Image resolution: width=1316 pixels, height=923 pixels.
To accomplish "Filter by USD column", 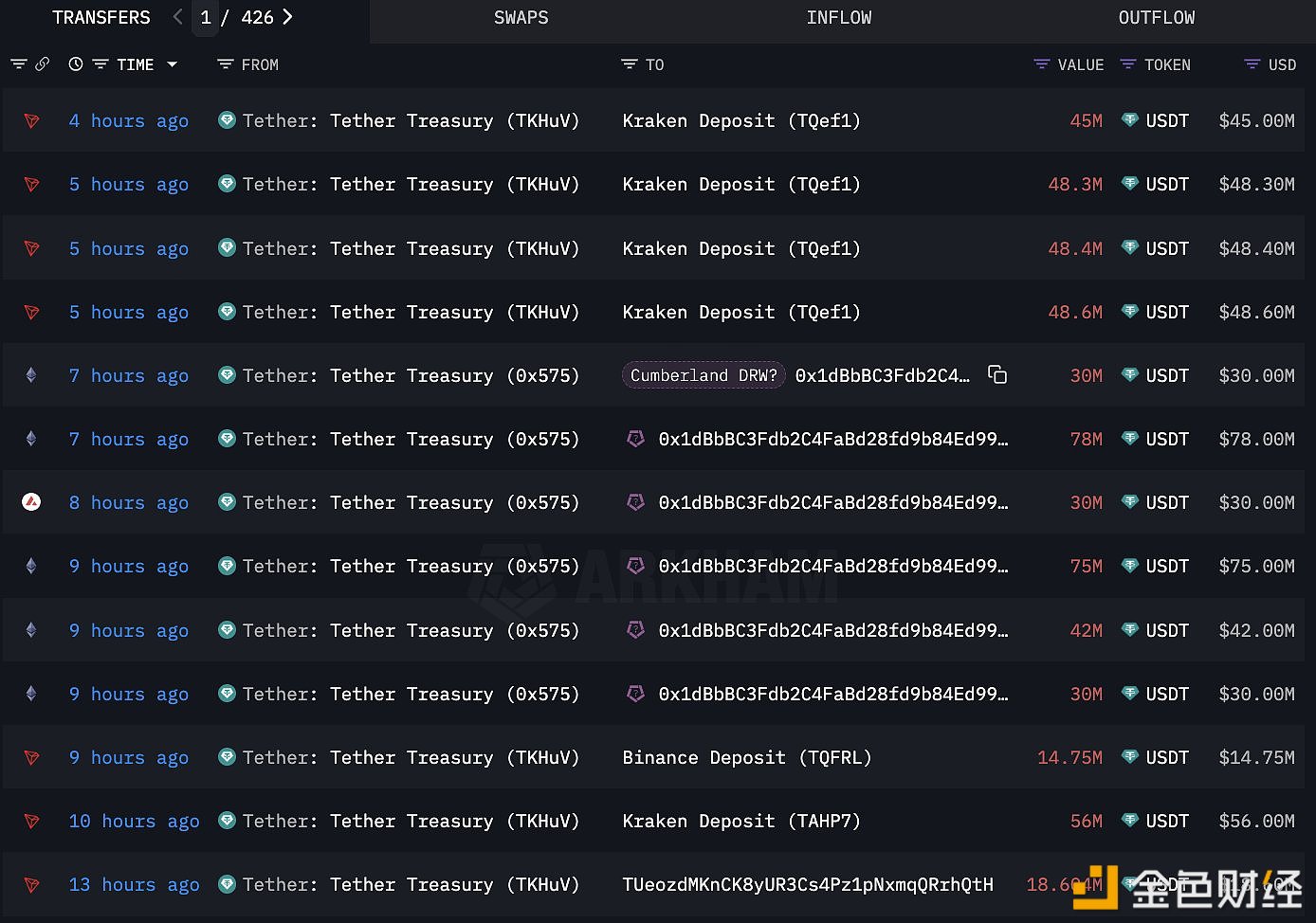I will 1252,64.
